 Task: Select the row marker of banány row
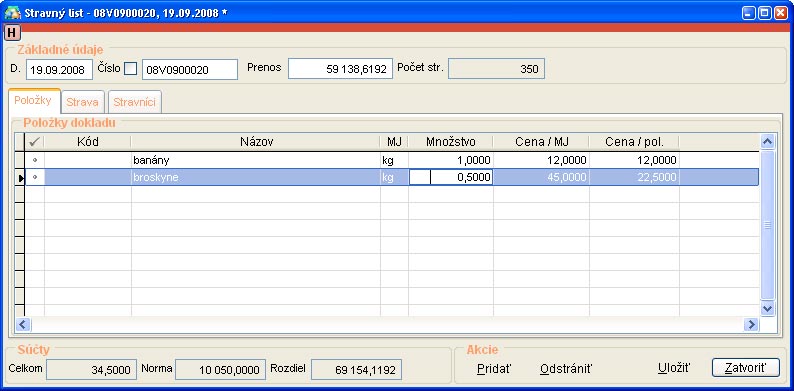click(20, 160)
